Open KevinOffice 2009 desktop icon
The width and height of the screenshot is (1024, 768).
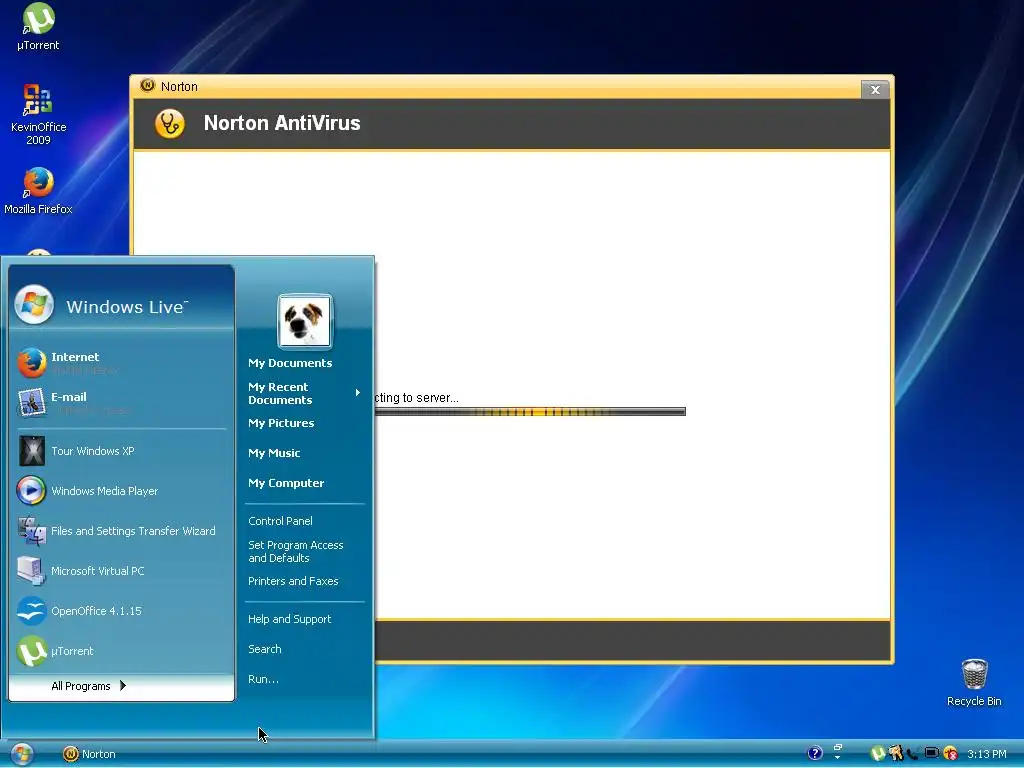(38, 114)
